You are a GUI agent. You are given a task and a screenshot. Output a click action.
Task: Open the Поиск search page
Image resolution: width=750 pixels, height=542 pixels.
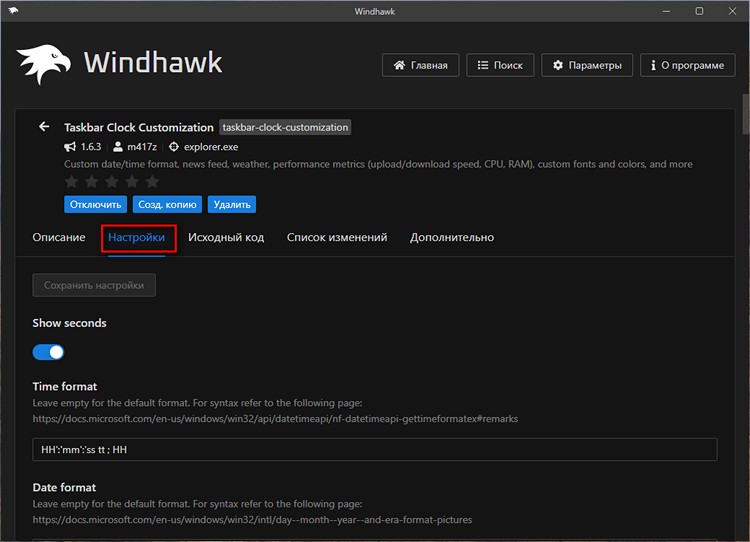[500, 65]
